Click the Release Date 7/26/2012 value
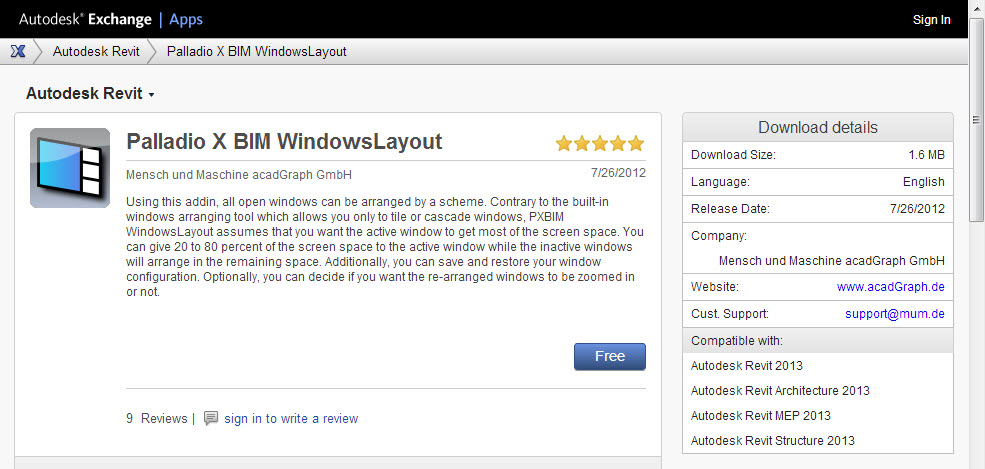 pyautogui.click(x=917, y=209)
